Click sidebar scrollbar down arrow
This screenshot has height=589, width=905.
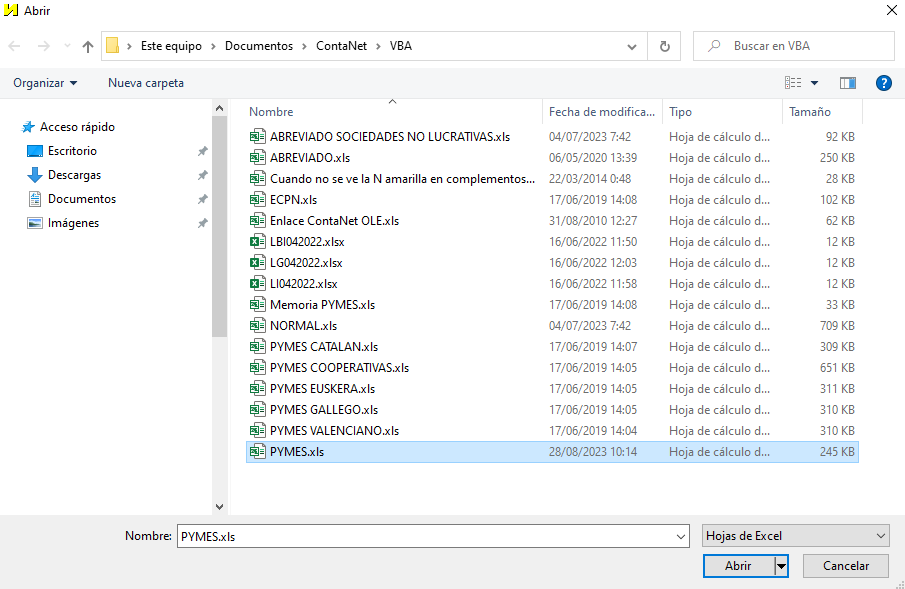[219, 506]
